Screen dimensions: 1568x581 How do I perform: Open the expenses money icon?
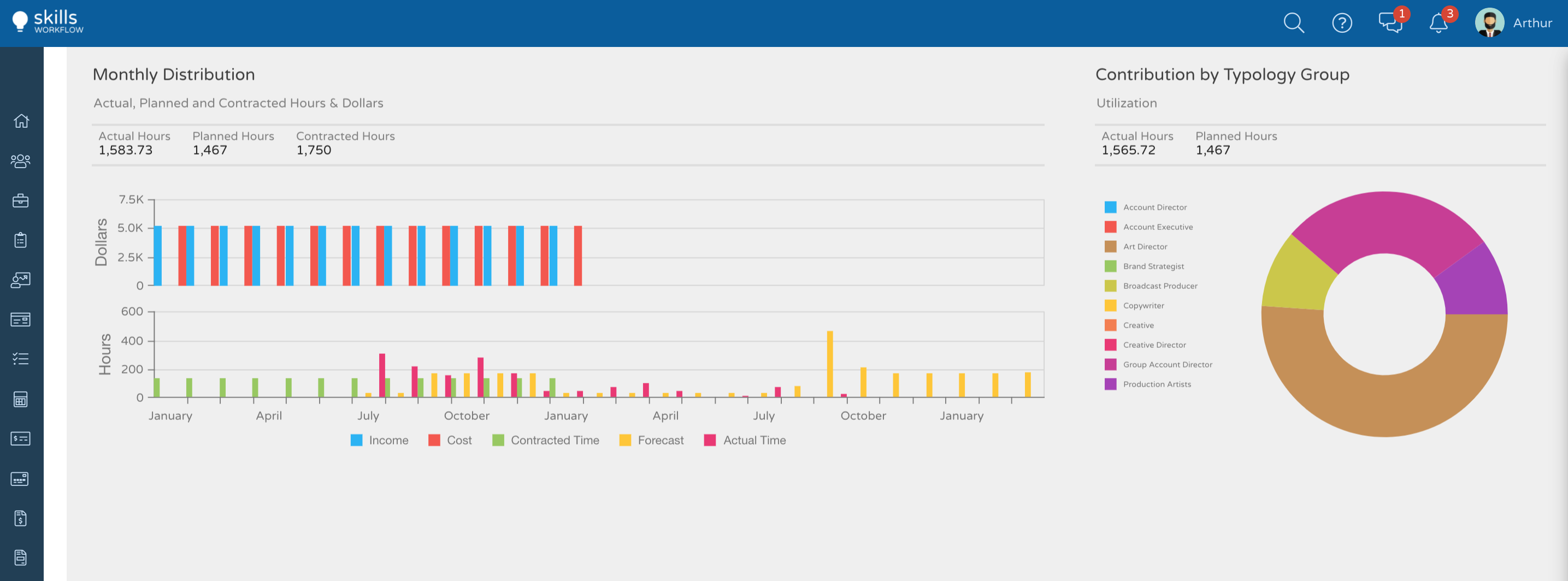pyautogui.click(x=21, y=439)
